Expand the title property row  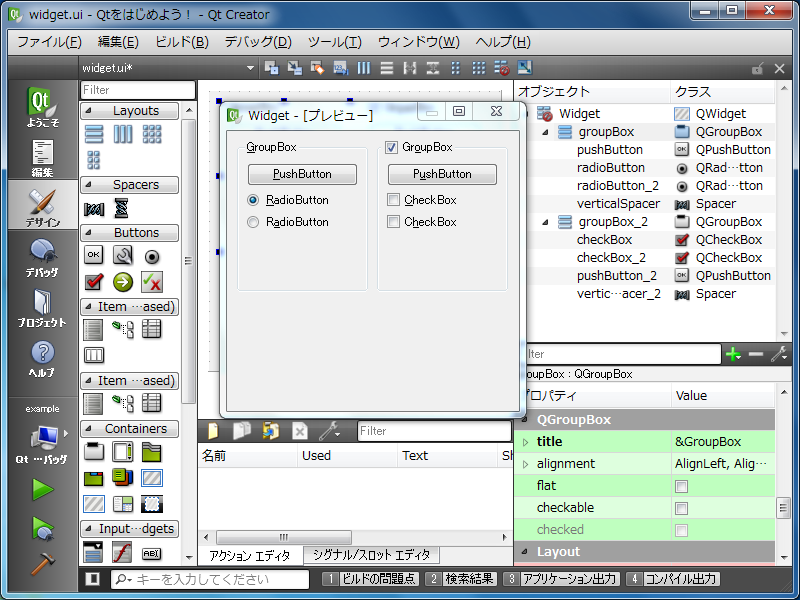coord(526,442)
